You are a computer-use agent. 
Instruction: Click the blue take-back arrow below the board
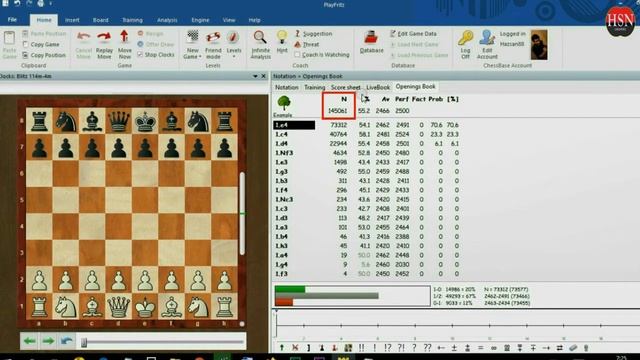coord(67,341)
